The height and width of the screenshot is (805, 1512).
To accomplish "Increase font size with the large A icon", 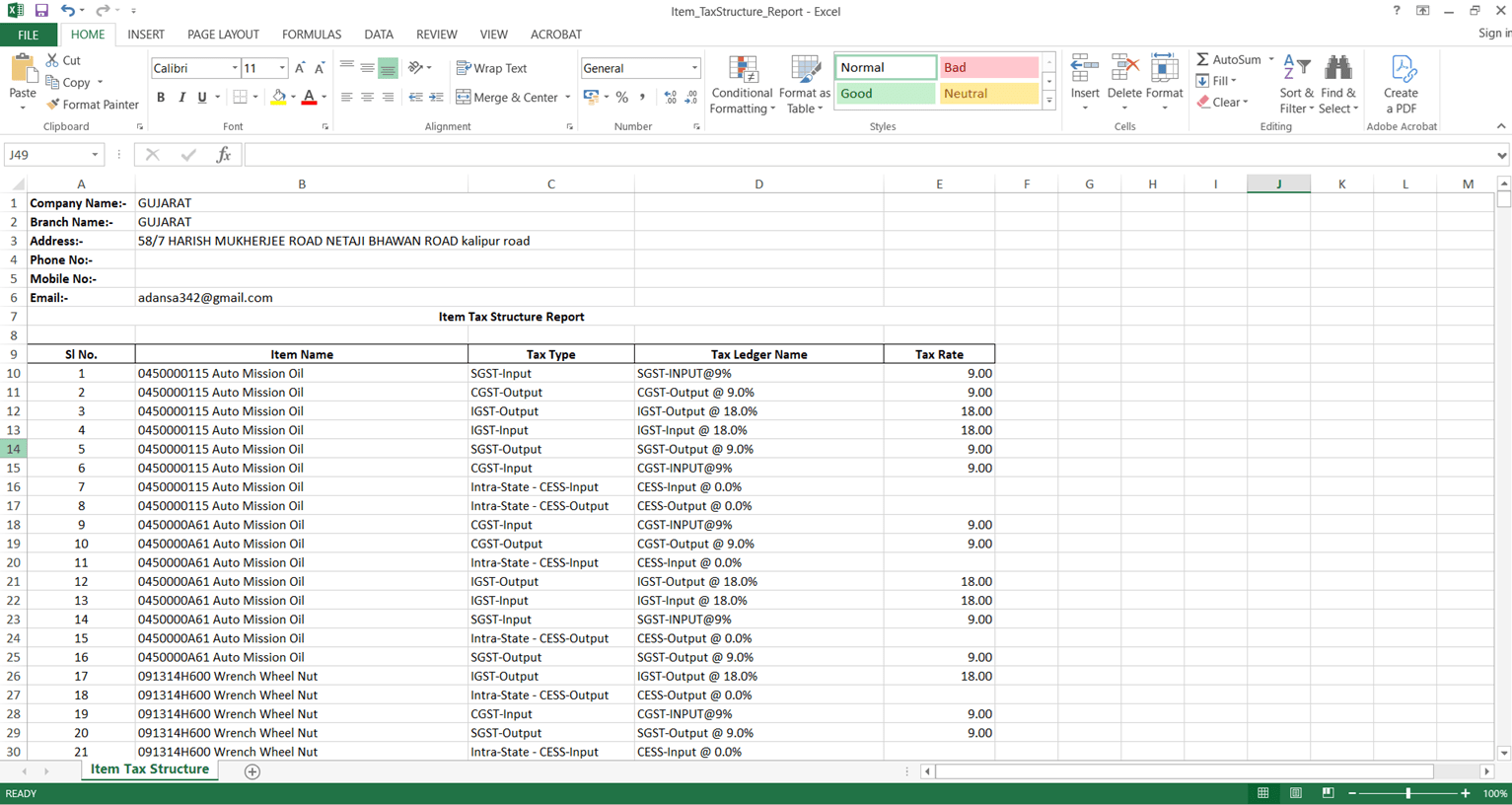I will tap(300, 68).
